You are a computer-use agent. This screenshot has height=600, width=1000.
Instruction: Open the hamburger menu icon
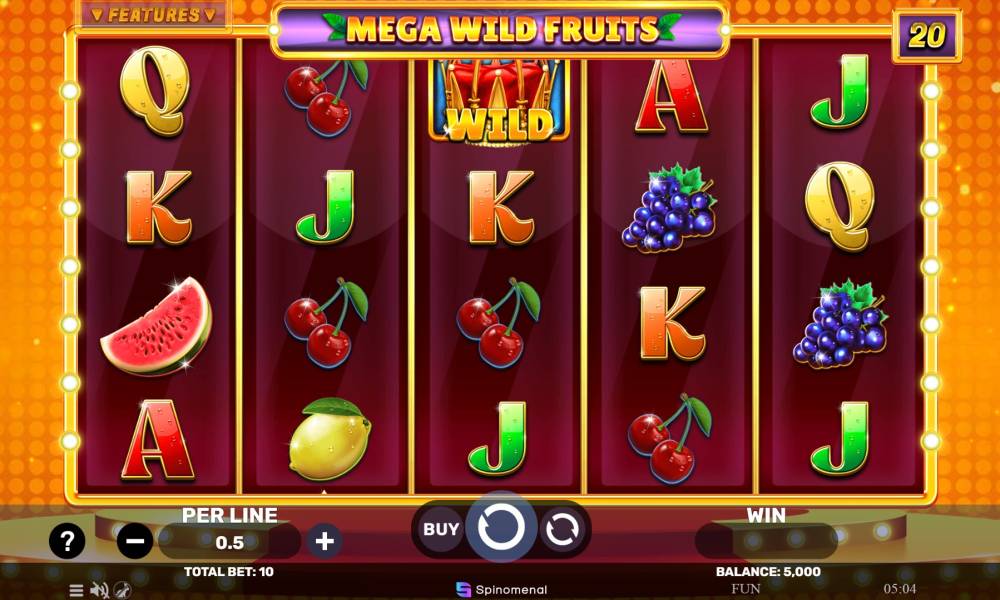coord(76,590)
